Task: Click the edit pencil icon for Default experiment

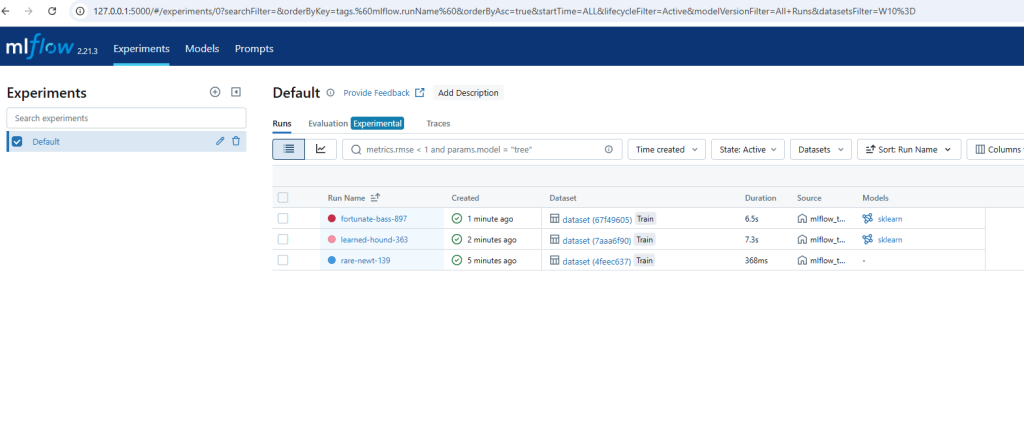Action: point(220,141)
